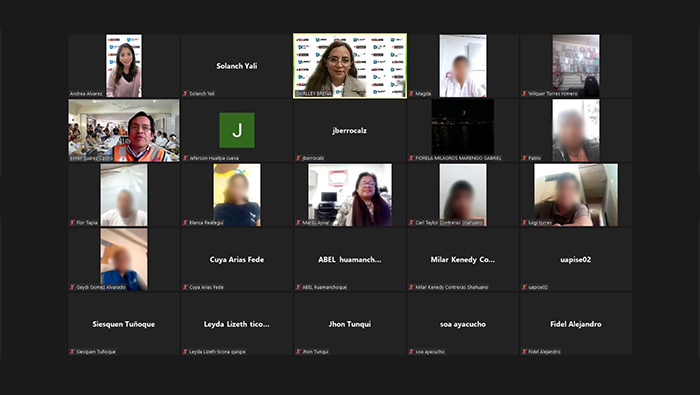Select Fiorela Milagros Marengo Gabriel's dark video
The width and height of the screenshot is (700, 395).
point(463,130)
